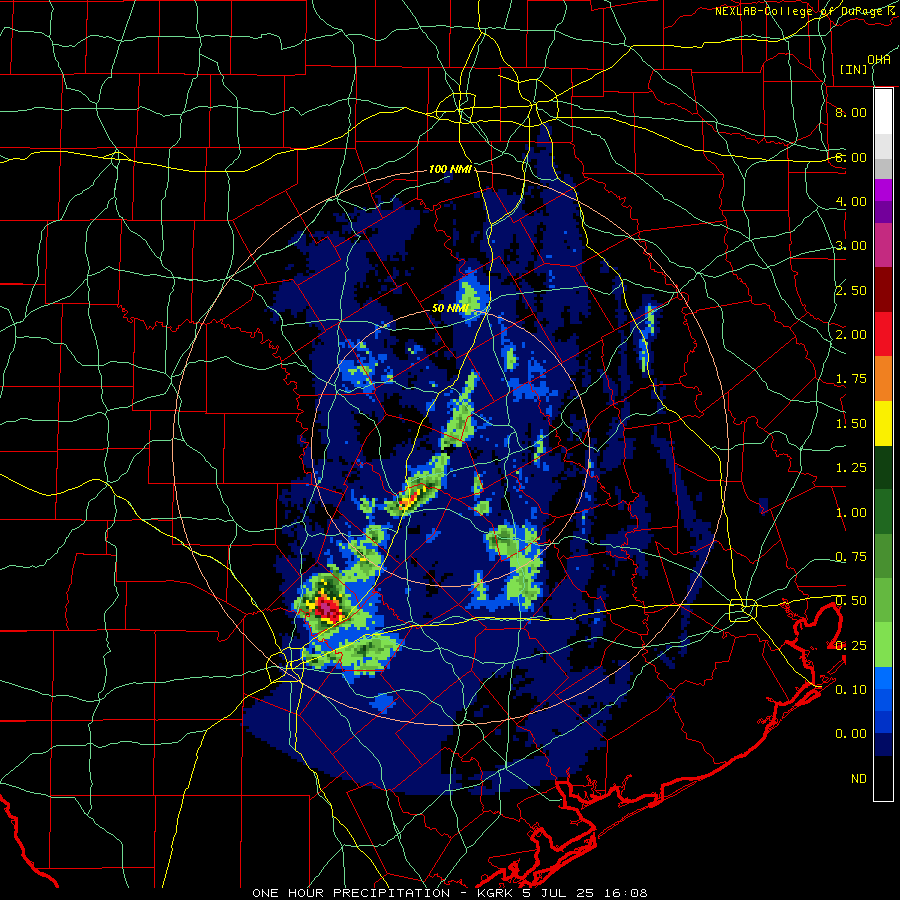Click the 4.00 legend value
Image resolution: width=900 pixels, height=900 pixels.
click(851, 201)
